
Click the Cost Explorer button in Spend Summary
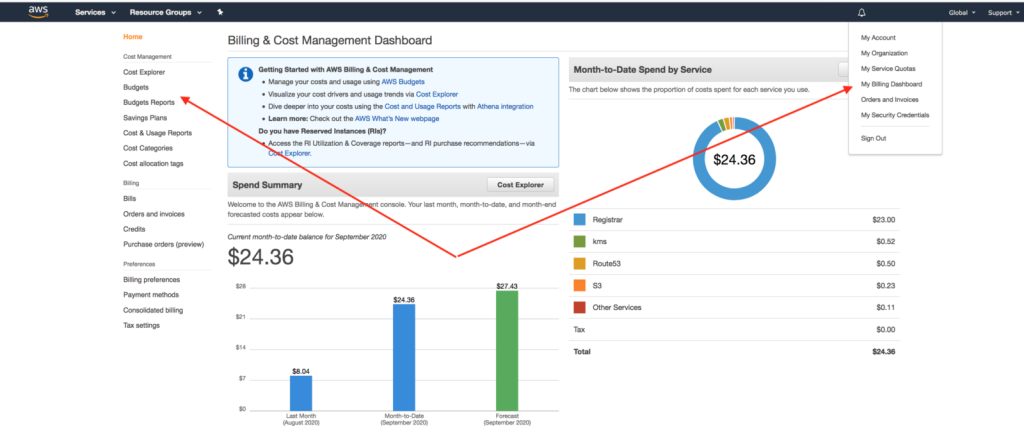pos(520,185)
